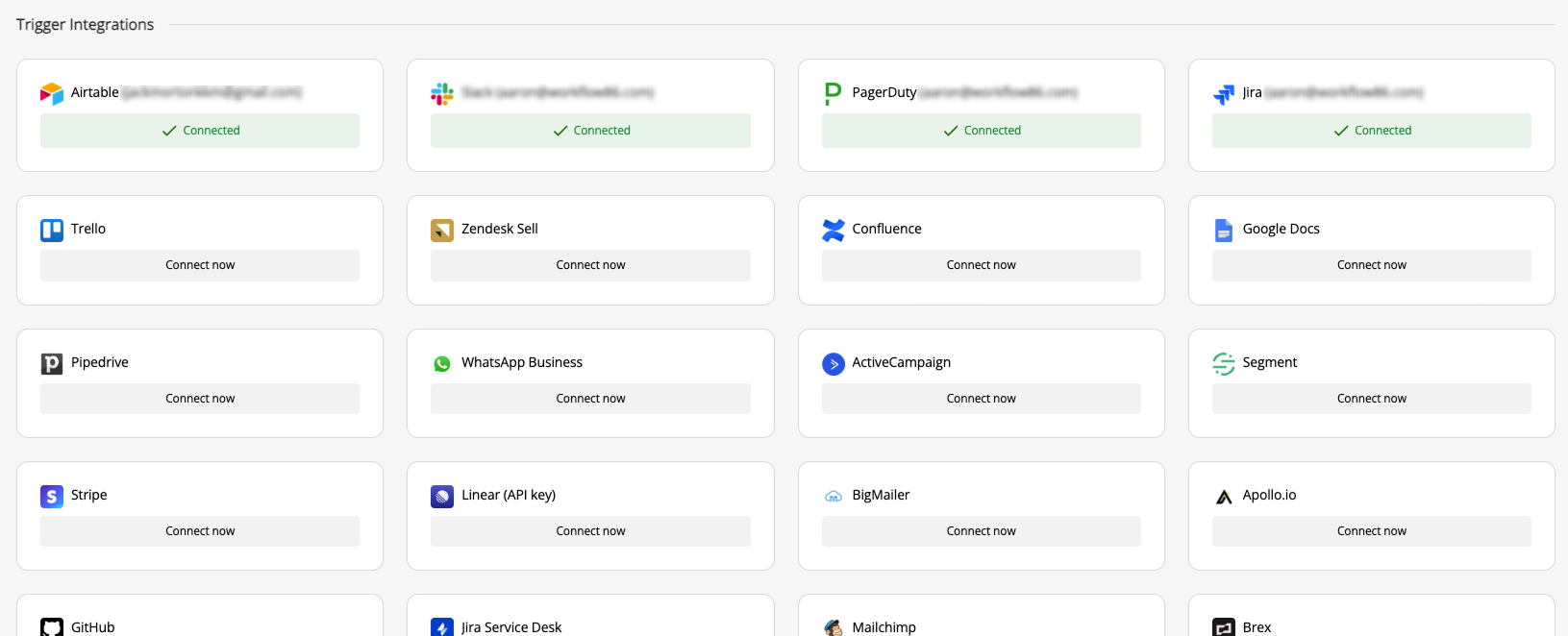Click the Apollo.io logo icon
Screen dimensions: 1568x636
pos(1224,496)
